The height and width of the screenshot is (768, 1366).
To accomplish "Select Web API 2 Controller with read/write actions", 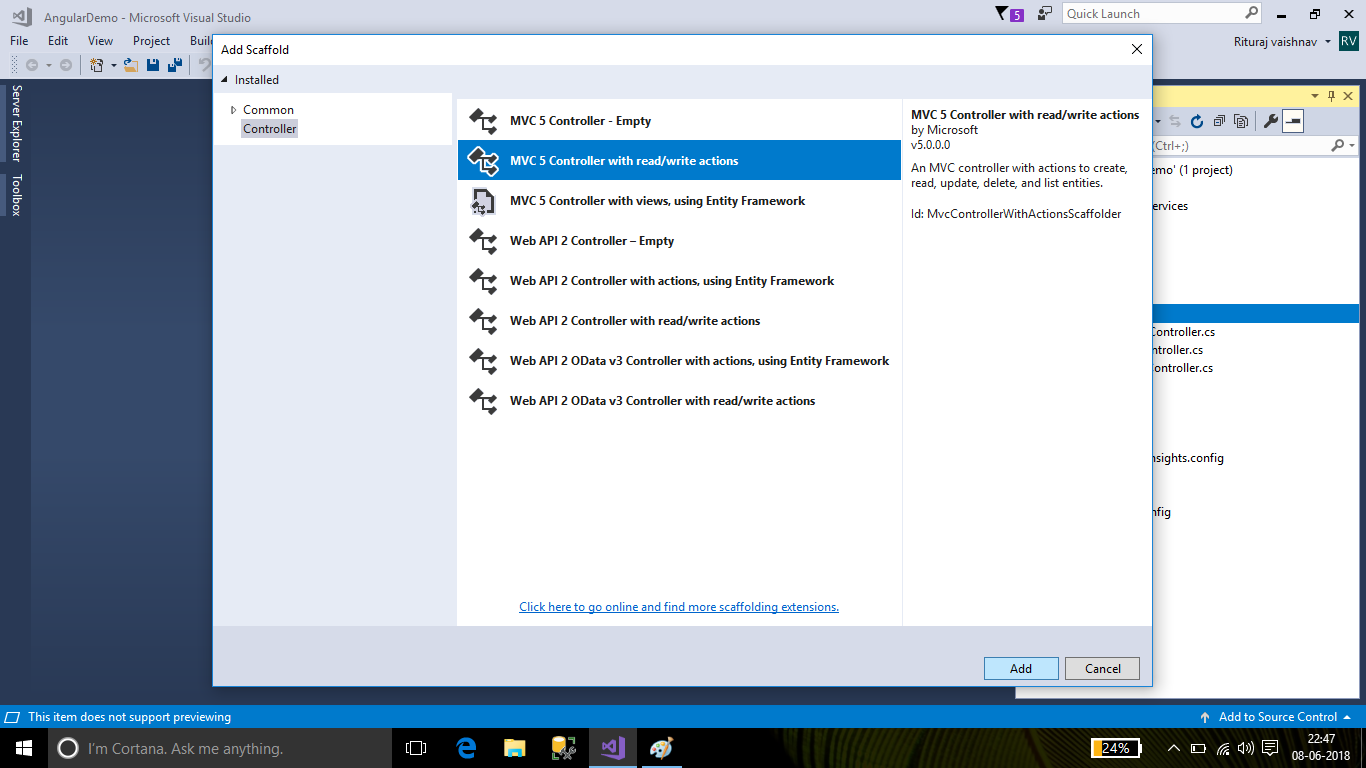I will tap(679, 321).
